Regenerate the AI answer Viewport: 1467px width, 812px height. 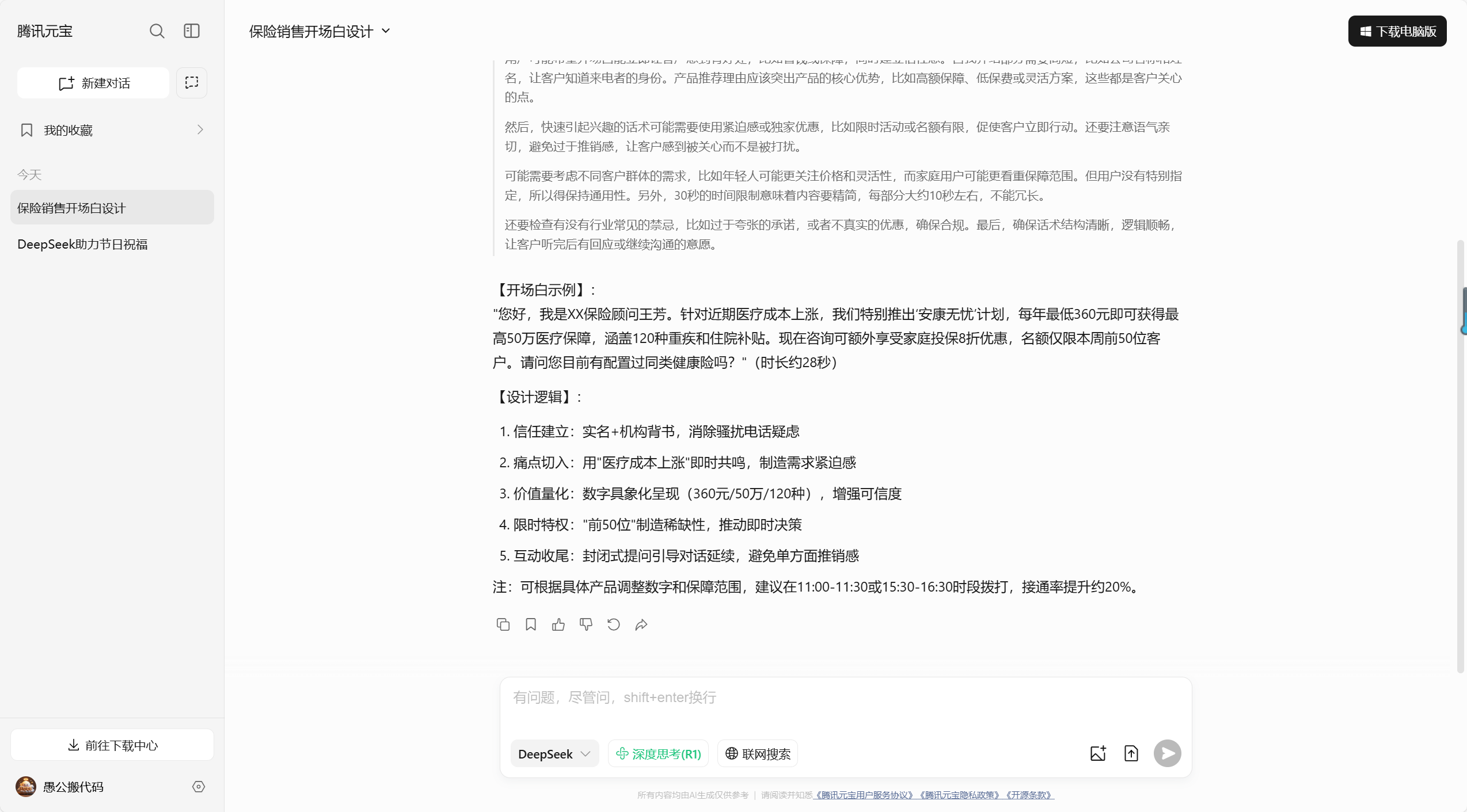[613, 624]
